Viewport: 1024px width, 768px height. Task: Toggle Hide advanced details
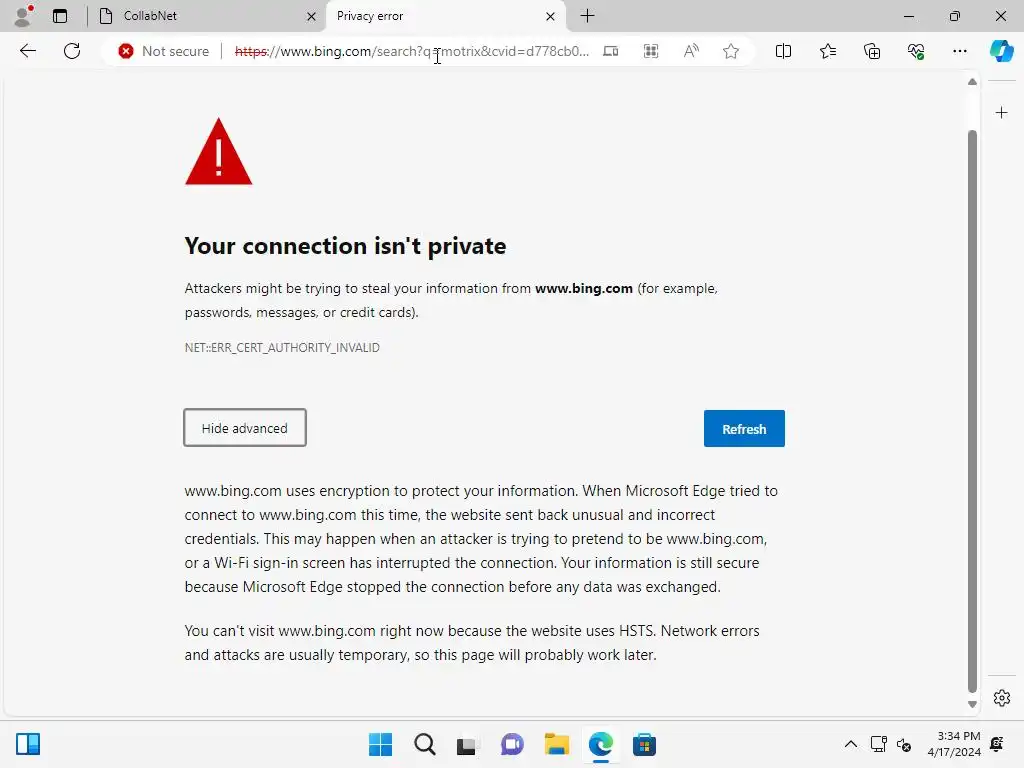245,428
